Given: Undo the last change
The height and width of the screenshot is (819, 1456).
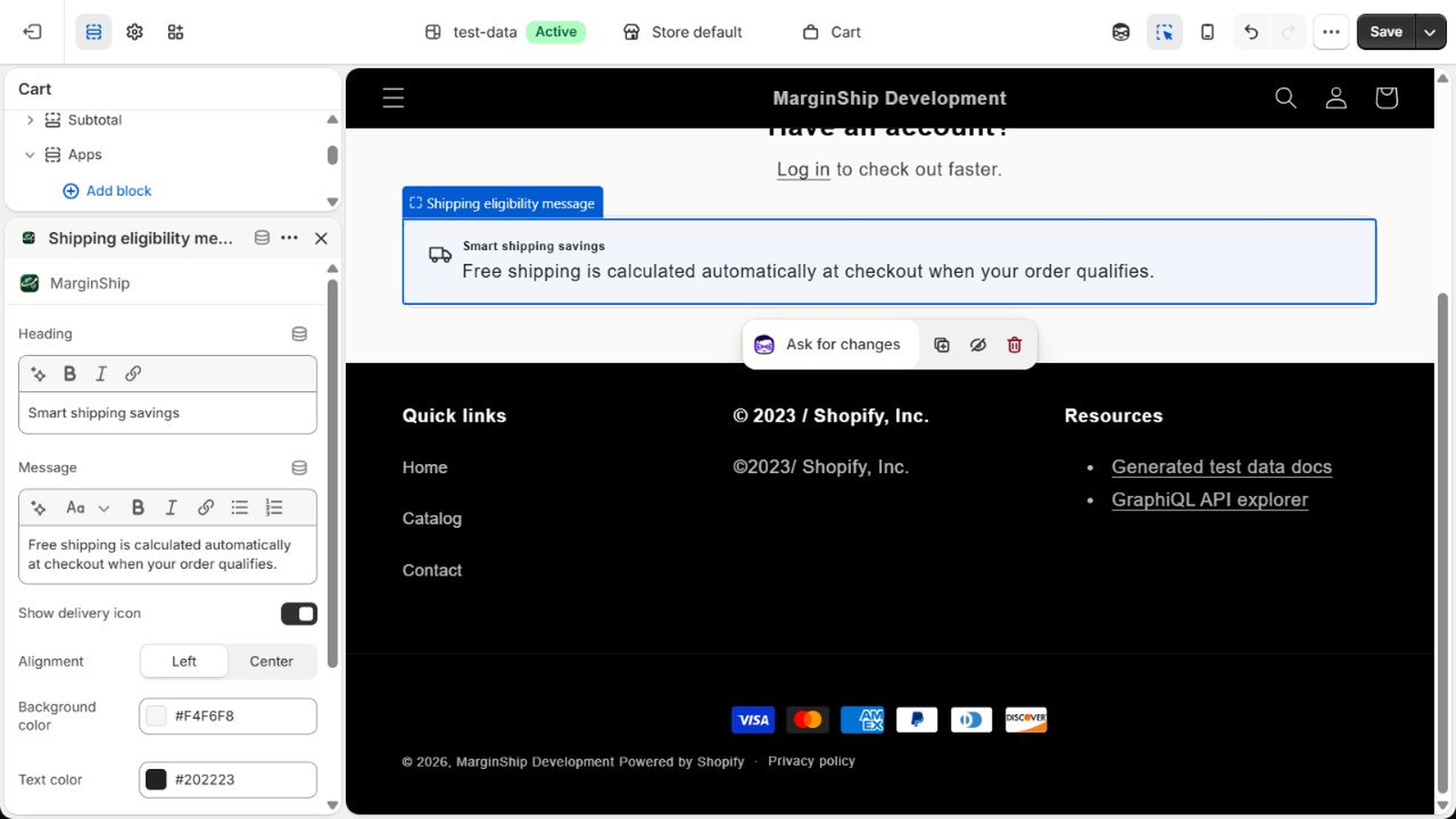Looking at the screenshot, I should (1251, 32).
